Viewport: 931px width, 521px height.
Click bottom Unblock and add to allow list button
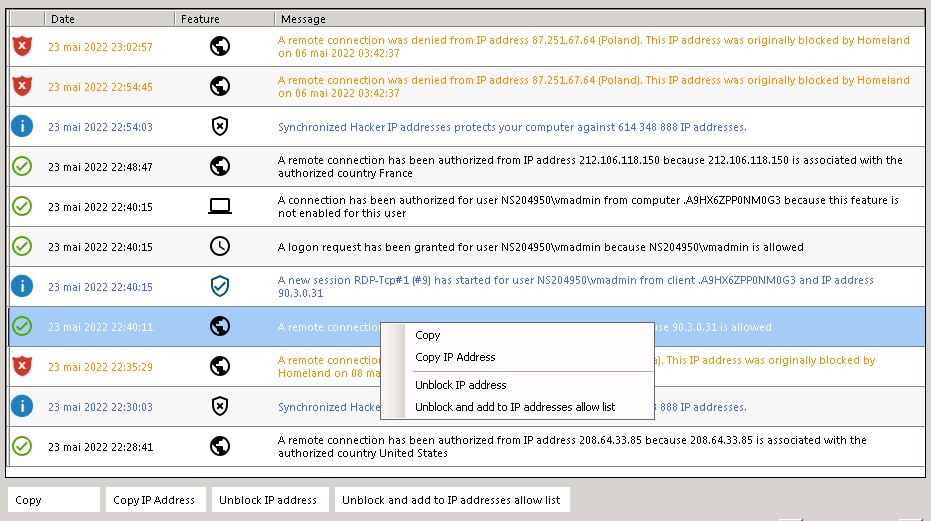coord(452,500)
